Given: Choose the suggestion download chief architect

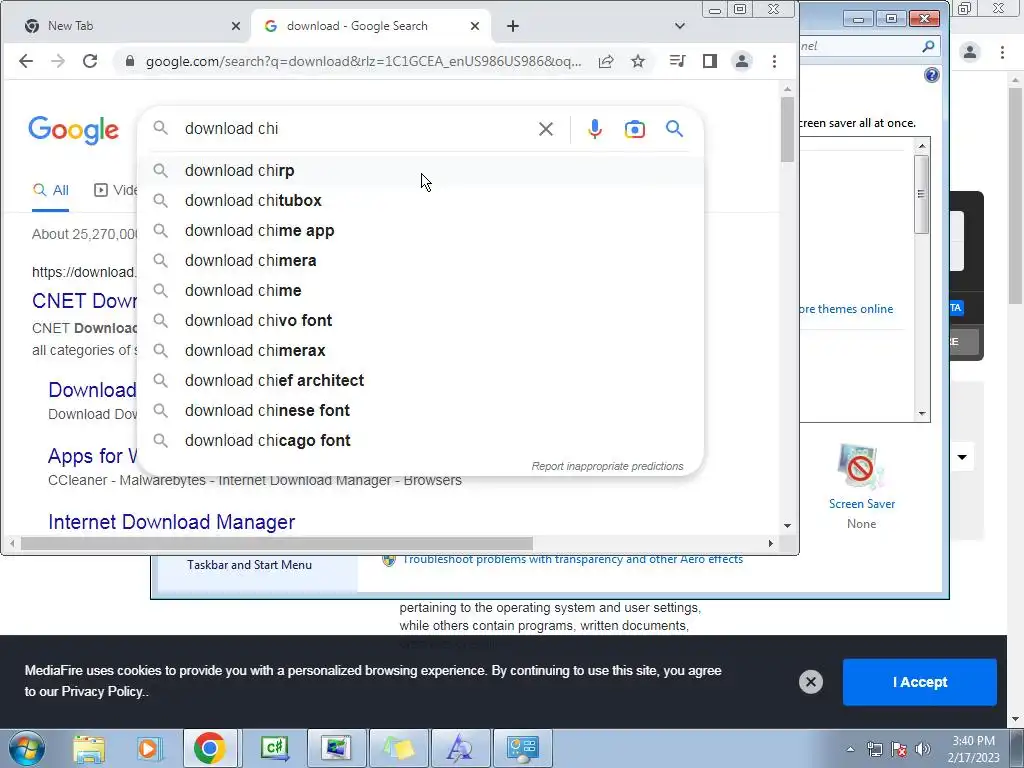Looking at the screenshot, I should tap(421, 381).
